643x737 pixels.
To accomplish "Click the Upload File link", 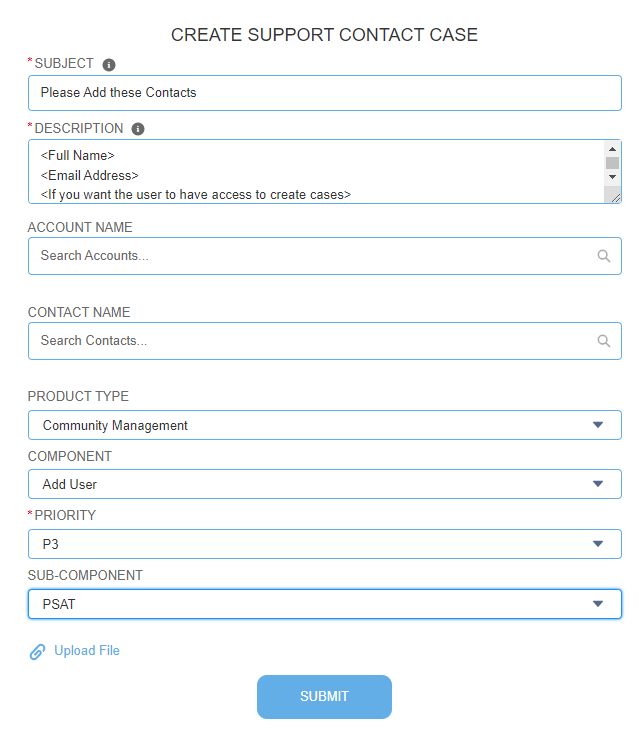I will click(x=87, y=651).
